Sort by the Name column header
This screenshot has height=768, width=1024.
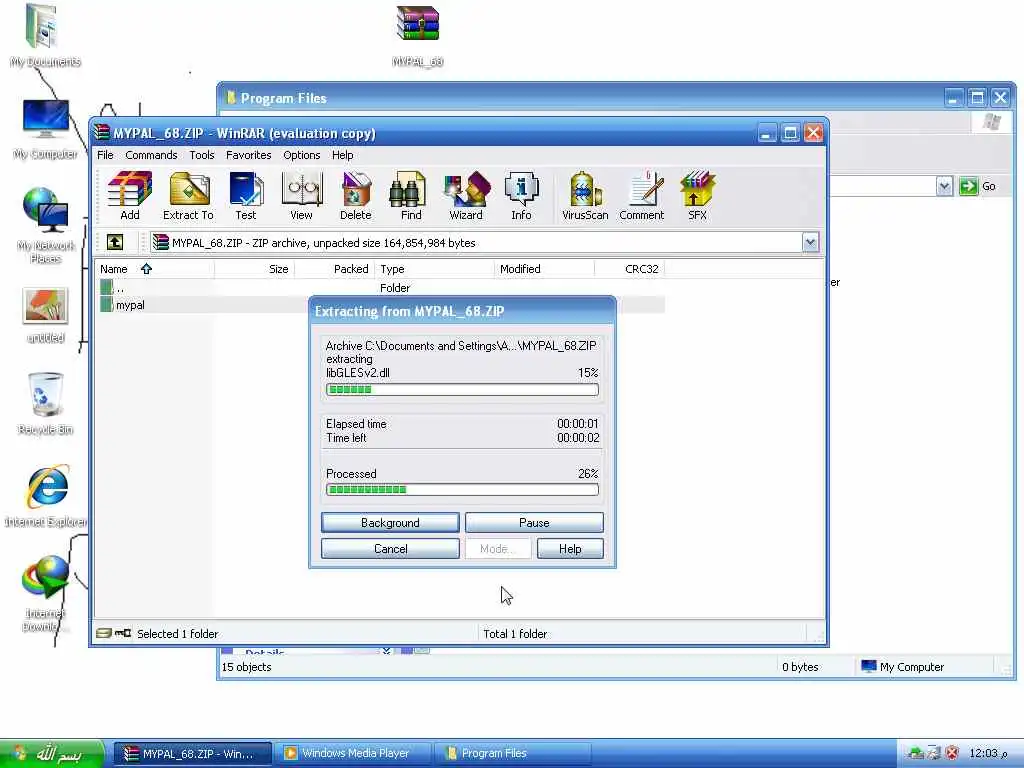pyautogui.click(x=155, y=268)
